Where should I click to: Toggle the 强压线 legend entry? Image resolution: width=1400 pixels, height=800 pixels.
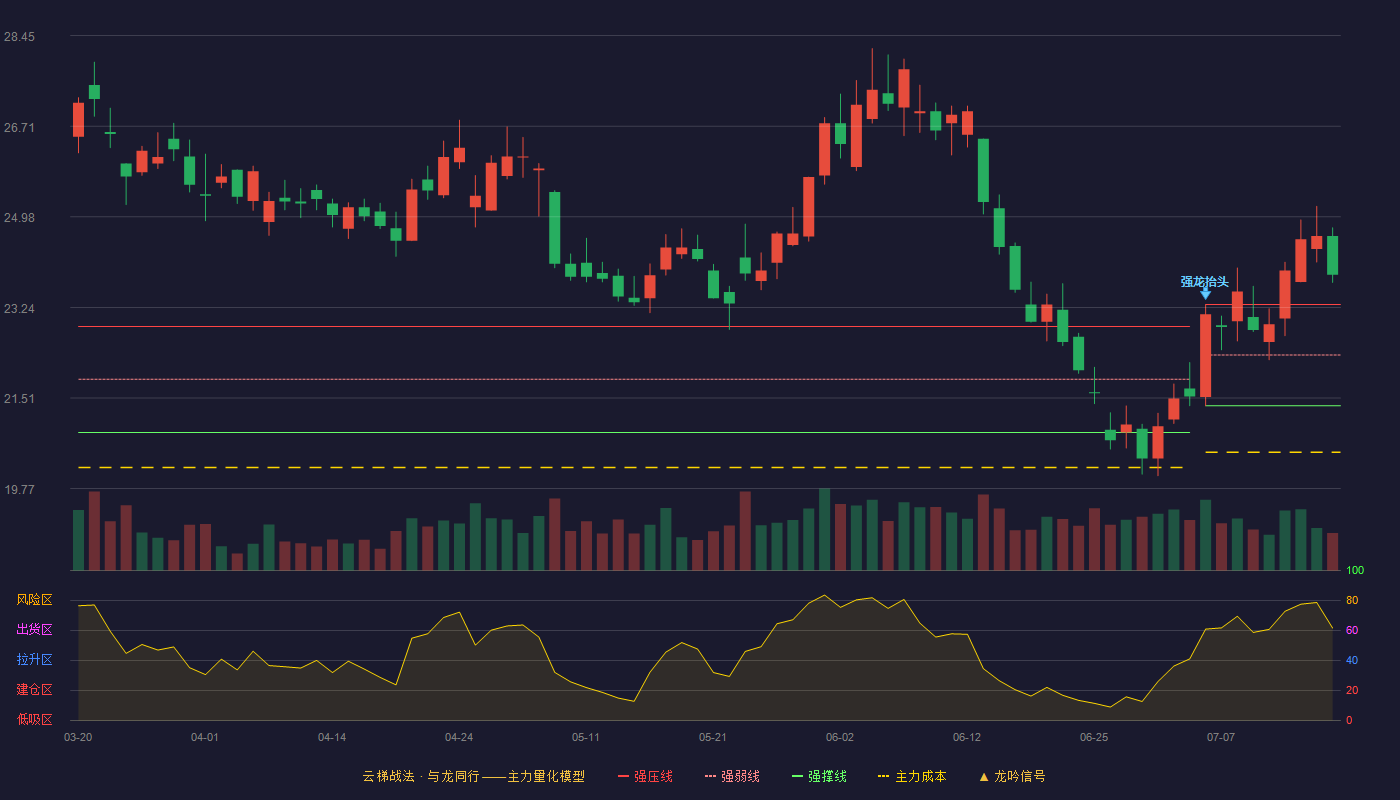(x=645, y=776)
